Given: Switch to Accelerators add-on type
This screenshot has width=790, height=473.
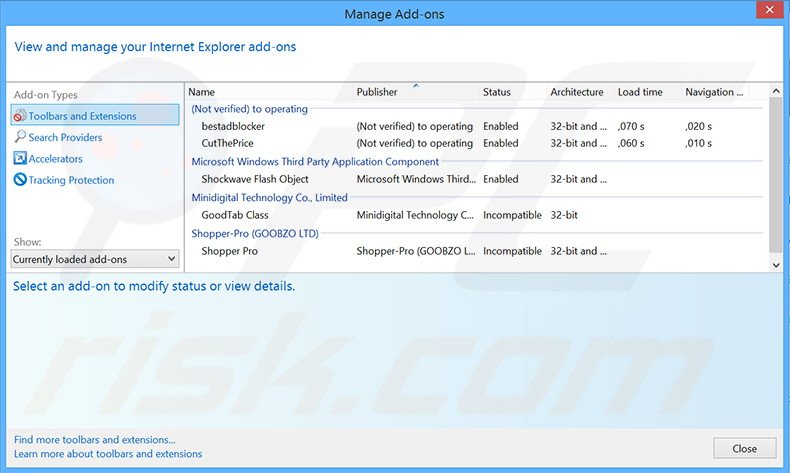Looking at the screenshot, I should coord(55,159).
